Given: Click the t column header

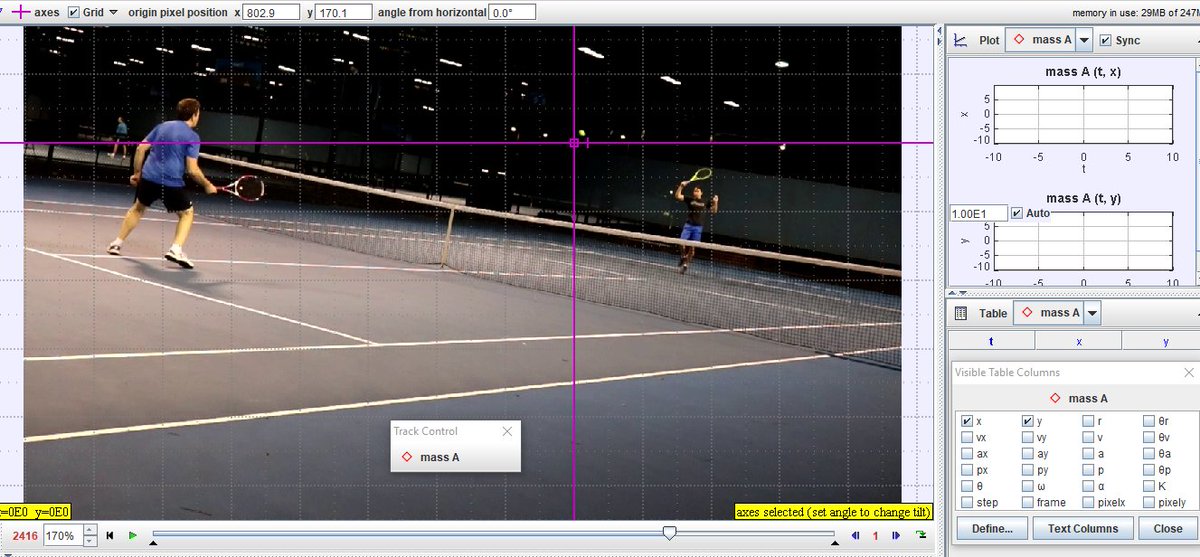Looking at the screenshot, I should pyautogui.click(x=991, y=341).
